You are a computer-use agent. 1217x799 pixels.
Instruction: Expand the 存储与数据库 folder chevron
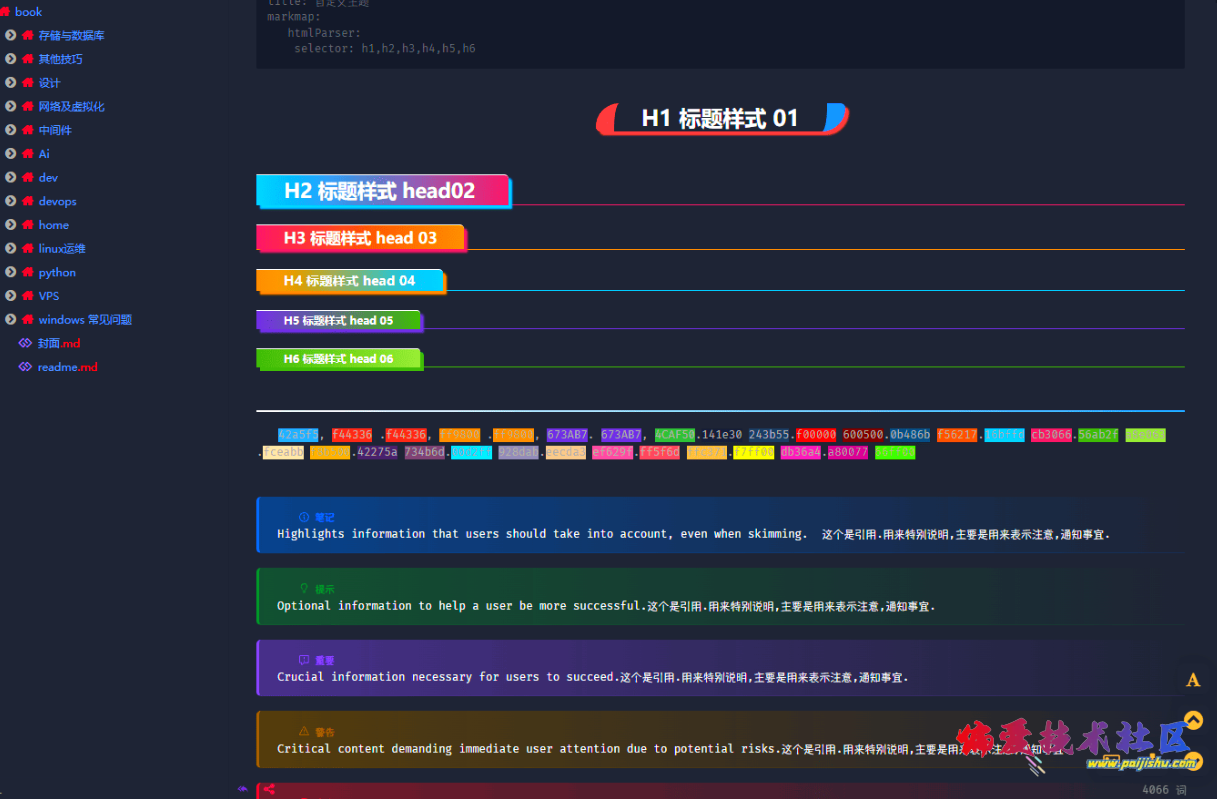click(x=10, y=35)
